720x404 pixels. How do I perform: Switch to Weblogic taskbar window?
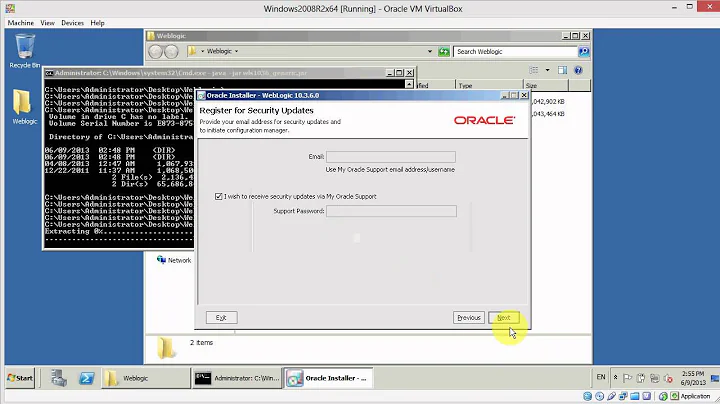pos(146,378)
